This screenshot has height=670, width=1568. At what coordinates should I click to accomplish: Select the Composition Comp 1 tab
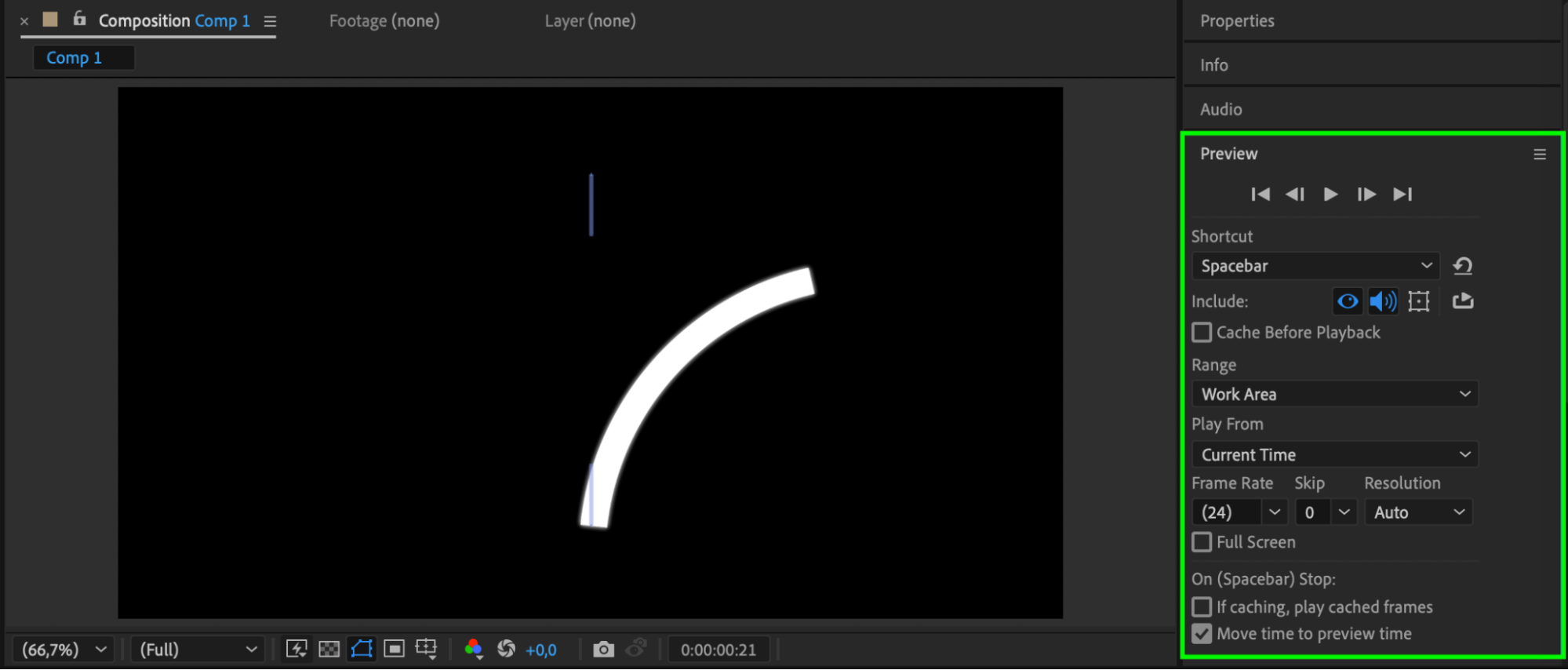pos(174,21)
